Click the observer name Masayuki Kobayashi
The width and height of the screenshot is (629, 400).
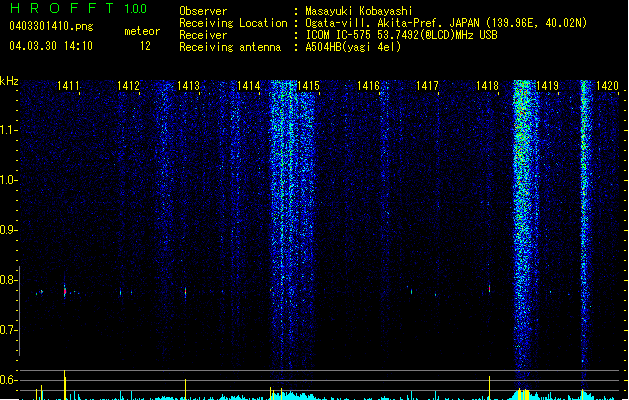pos(359,11)
